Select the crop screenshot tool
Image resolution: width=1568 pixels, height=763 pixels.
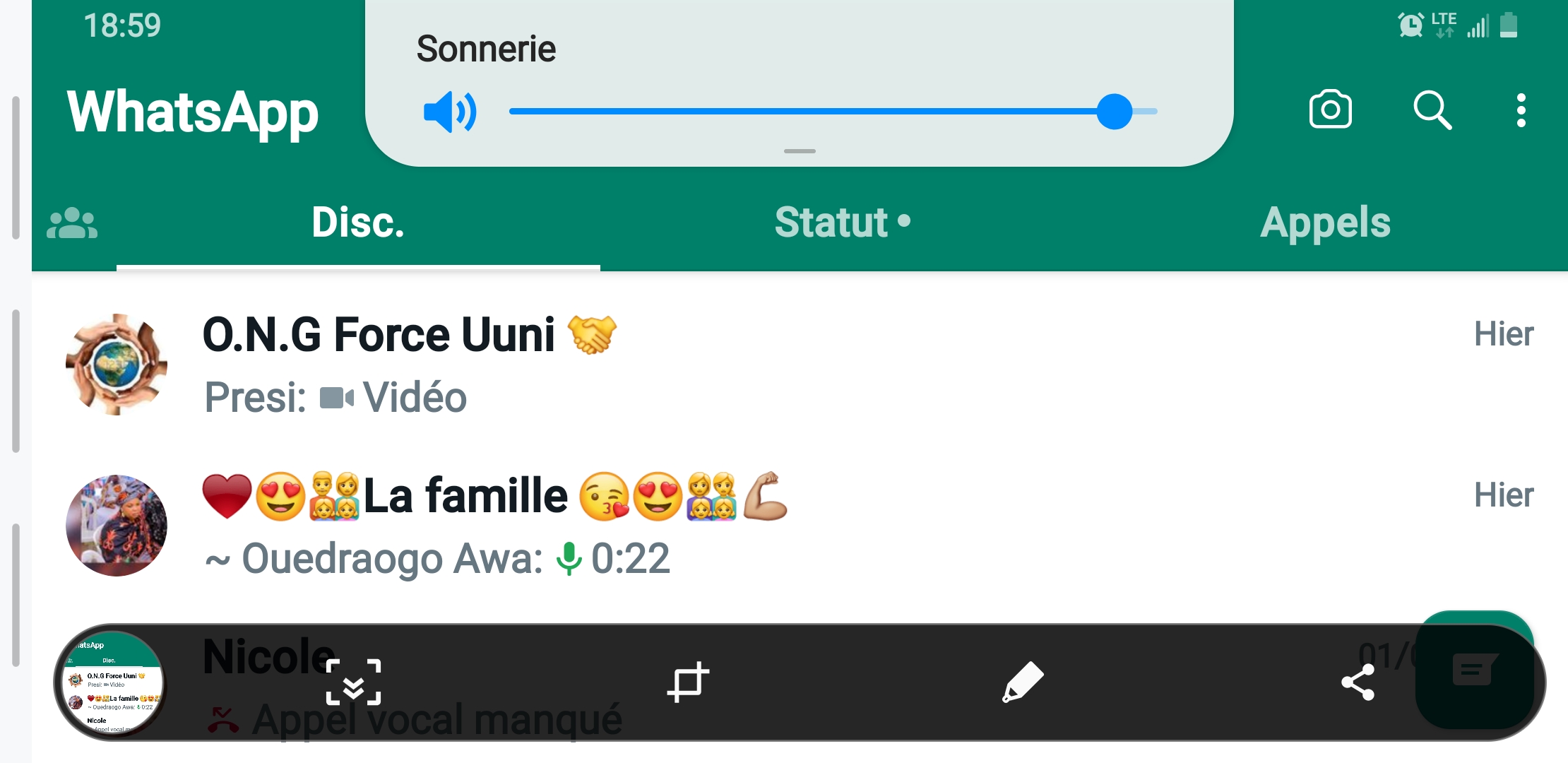688,683
